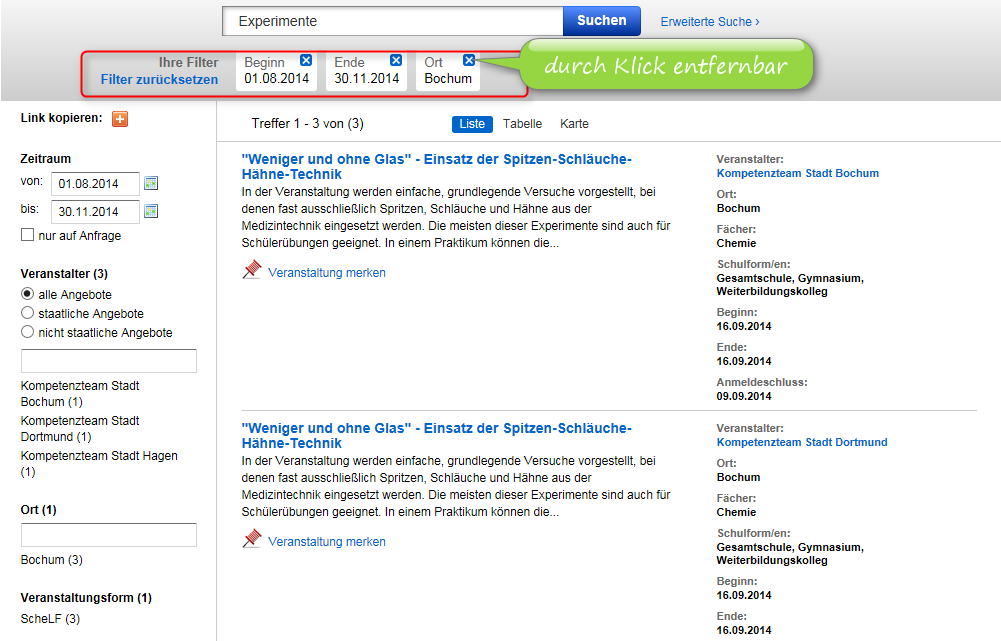This screenshot has width=1001, height=641.
Task: Switch to the Tabelle view
Action: click(x=522, y=124)
